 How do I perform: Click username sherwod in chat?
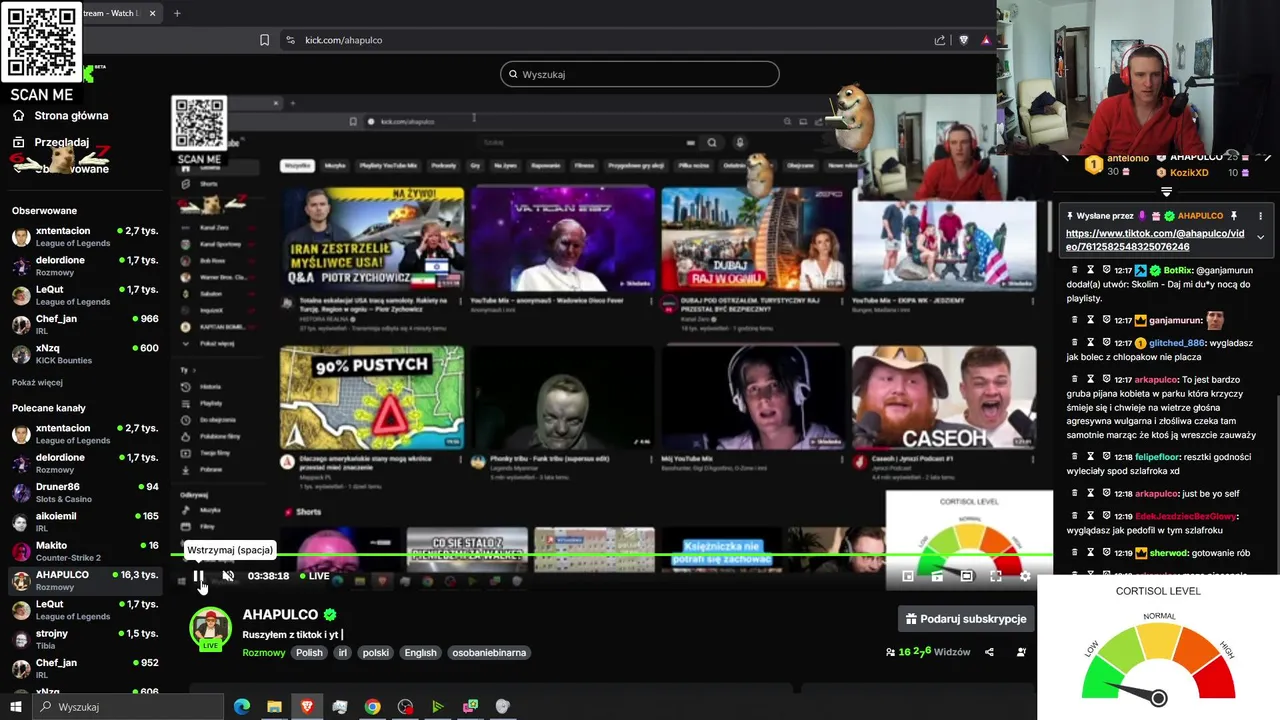tap(1170, 553)
